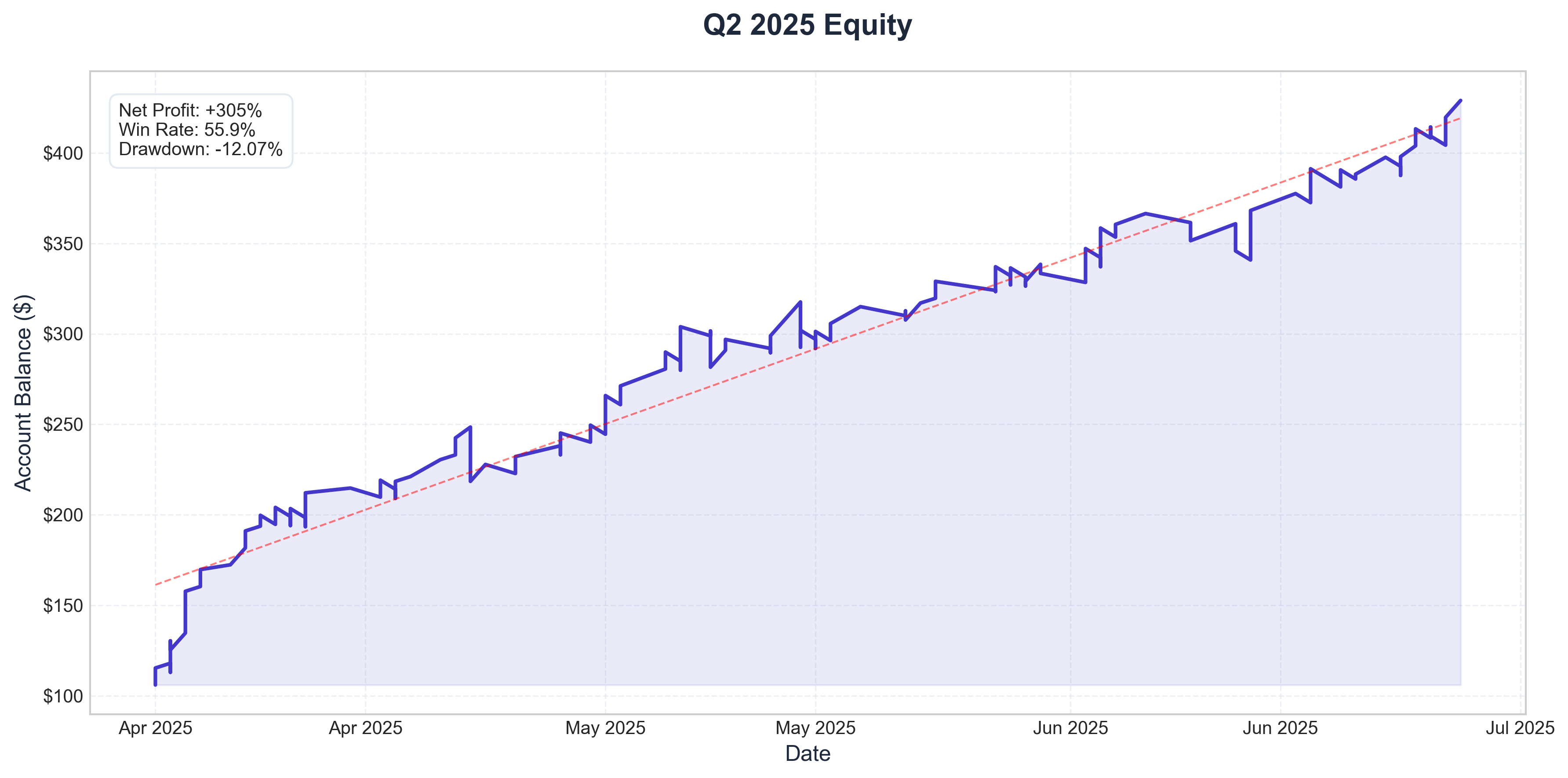Screen dimensions: 1568x778
Task: Click the Net Profit +305% stat line
Action: (190, 110)
